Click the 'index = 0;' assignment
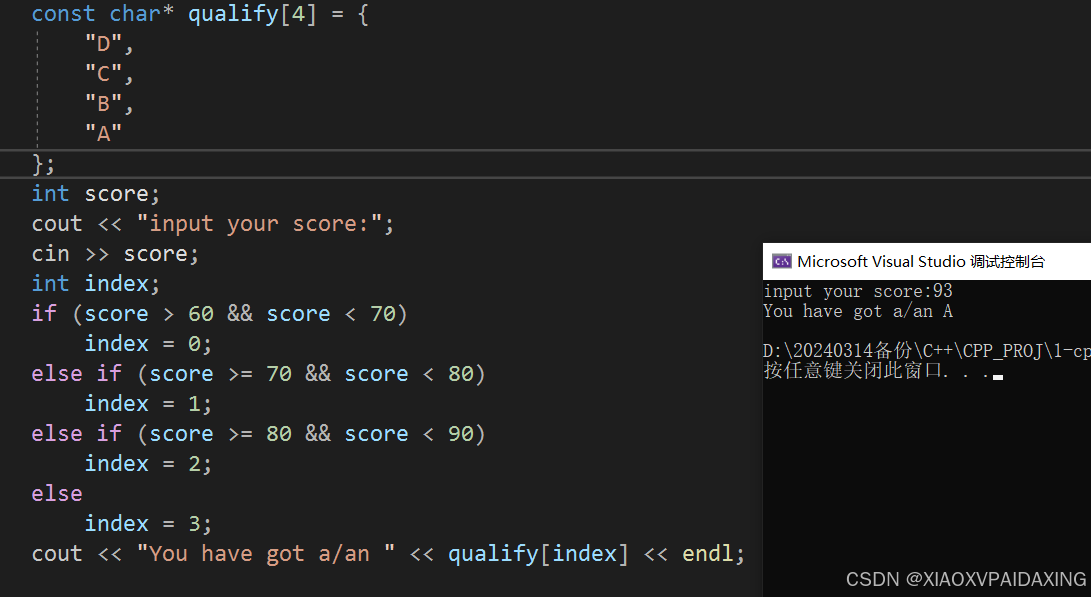Image resolution: width=1091 pixels, height=597 pixels. pos(148,344)
